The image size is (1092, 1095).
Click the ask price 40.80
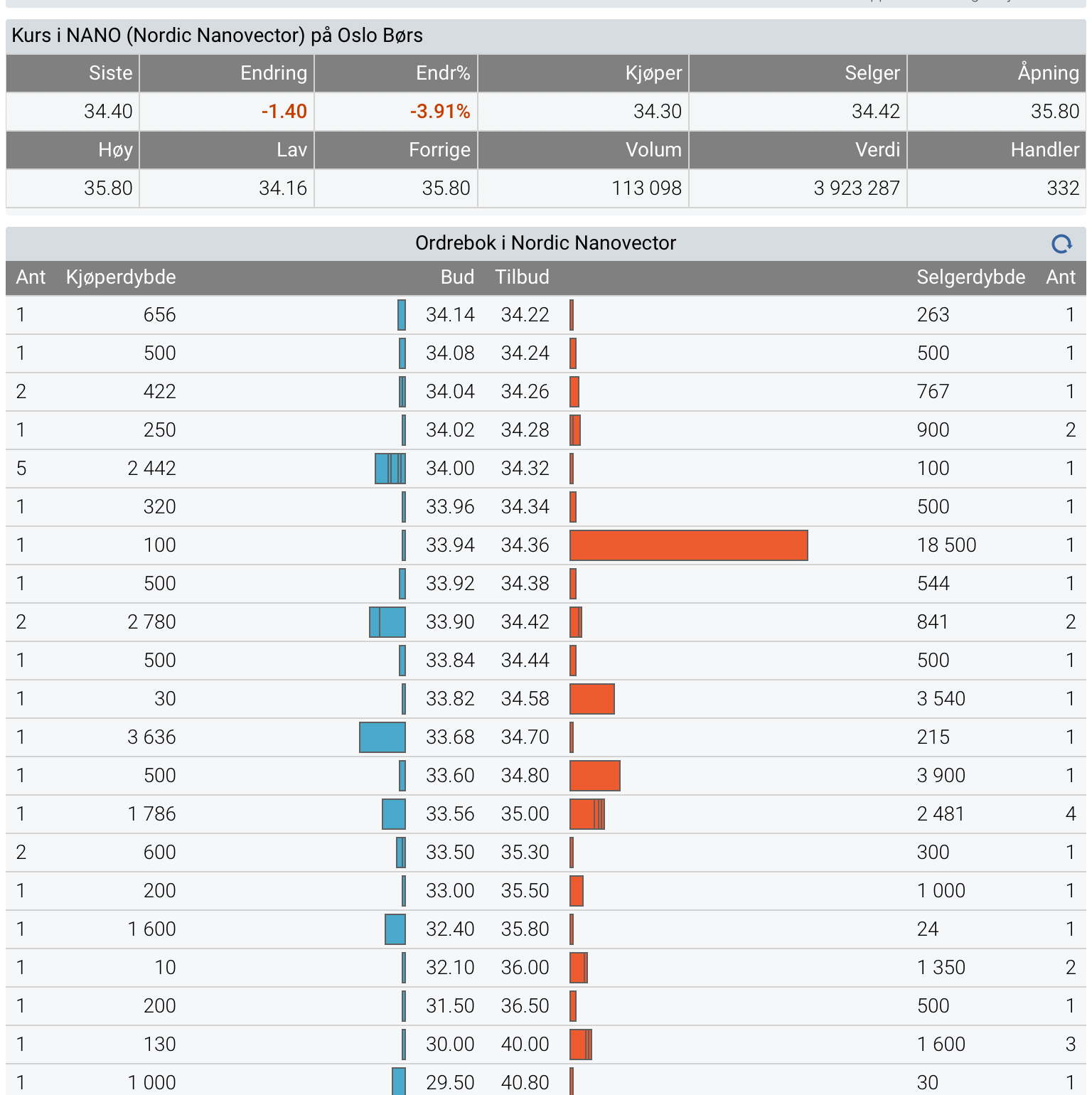(525, 1083)
